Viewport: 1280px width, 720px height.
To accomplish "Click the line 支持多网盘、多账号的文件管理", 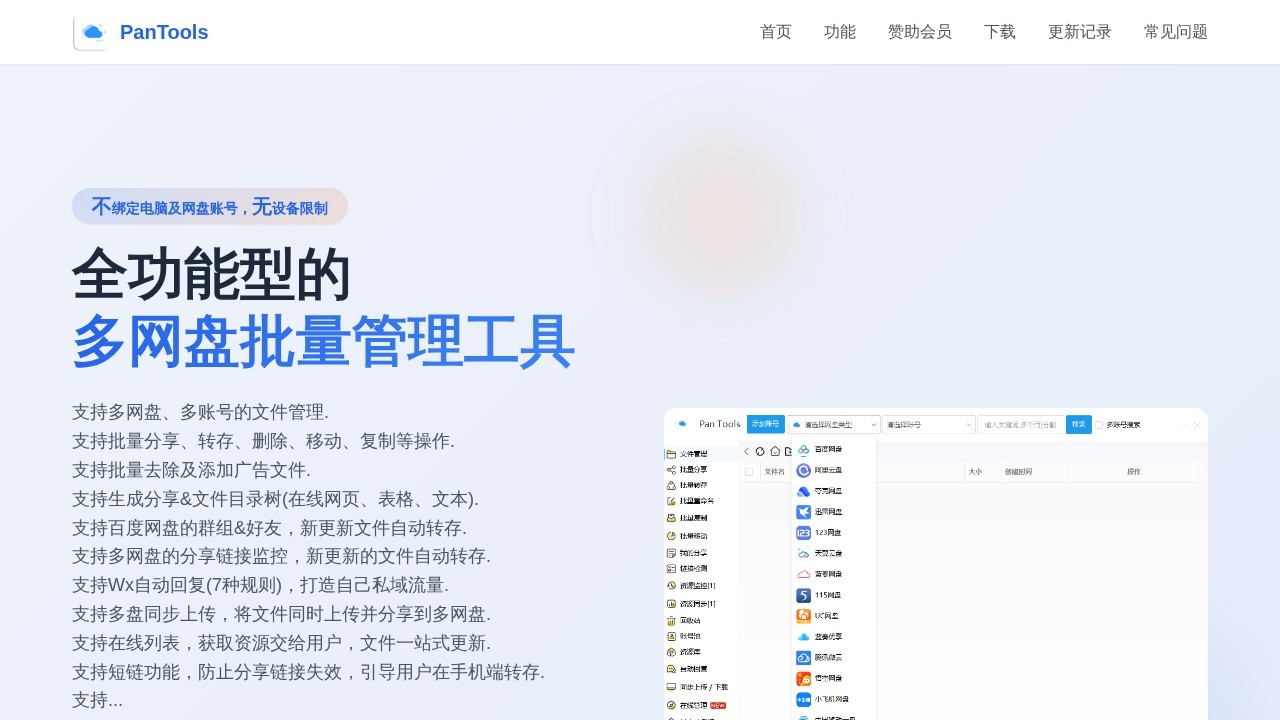I will [x=200, y=412].
